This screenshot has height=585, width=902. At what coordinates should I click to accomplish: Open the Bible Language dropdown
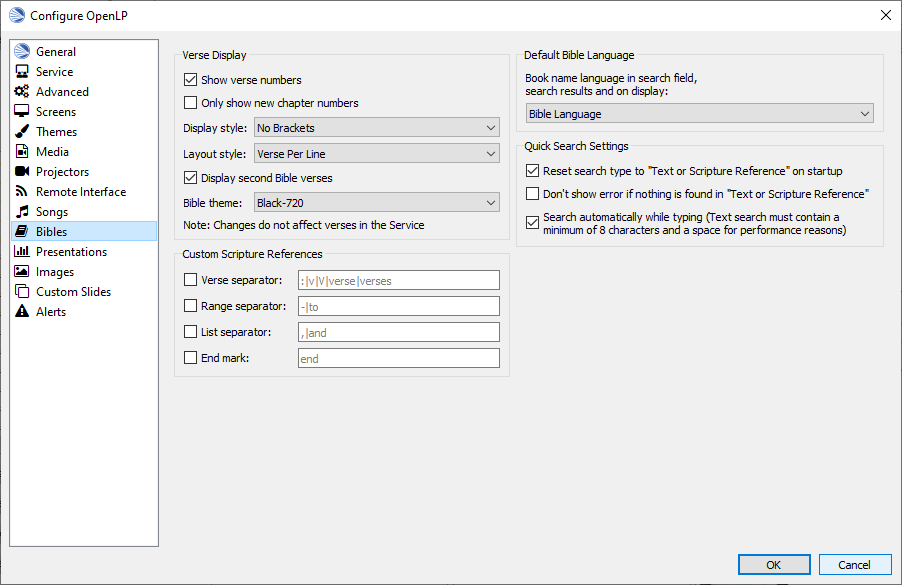pyautogui.click(x=700, y=113)
